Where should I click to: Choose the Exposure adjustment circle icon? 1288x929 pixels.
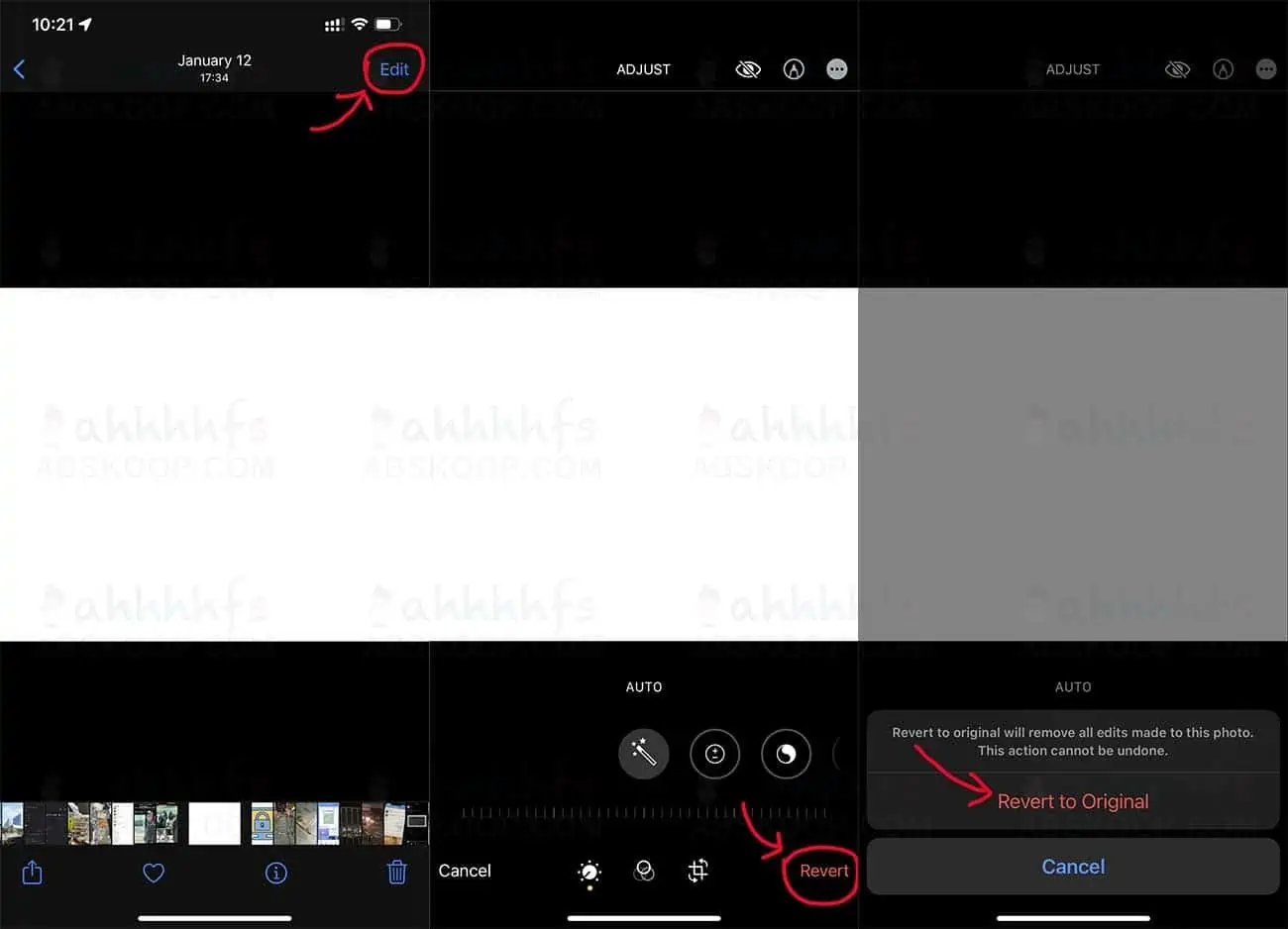pyautogui.click(x=714, y=755)
